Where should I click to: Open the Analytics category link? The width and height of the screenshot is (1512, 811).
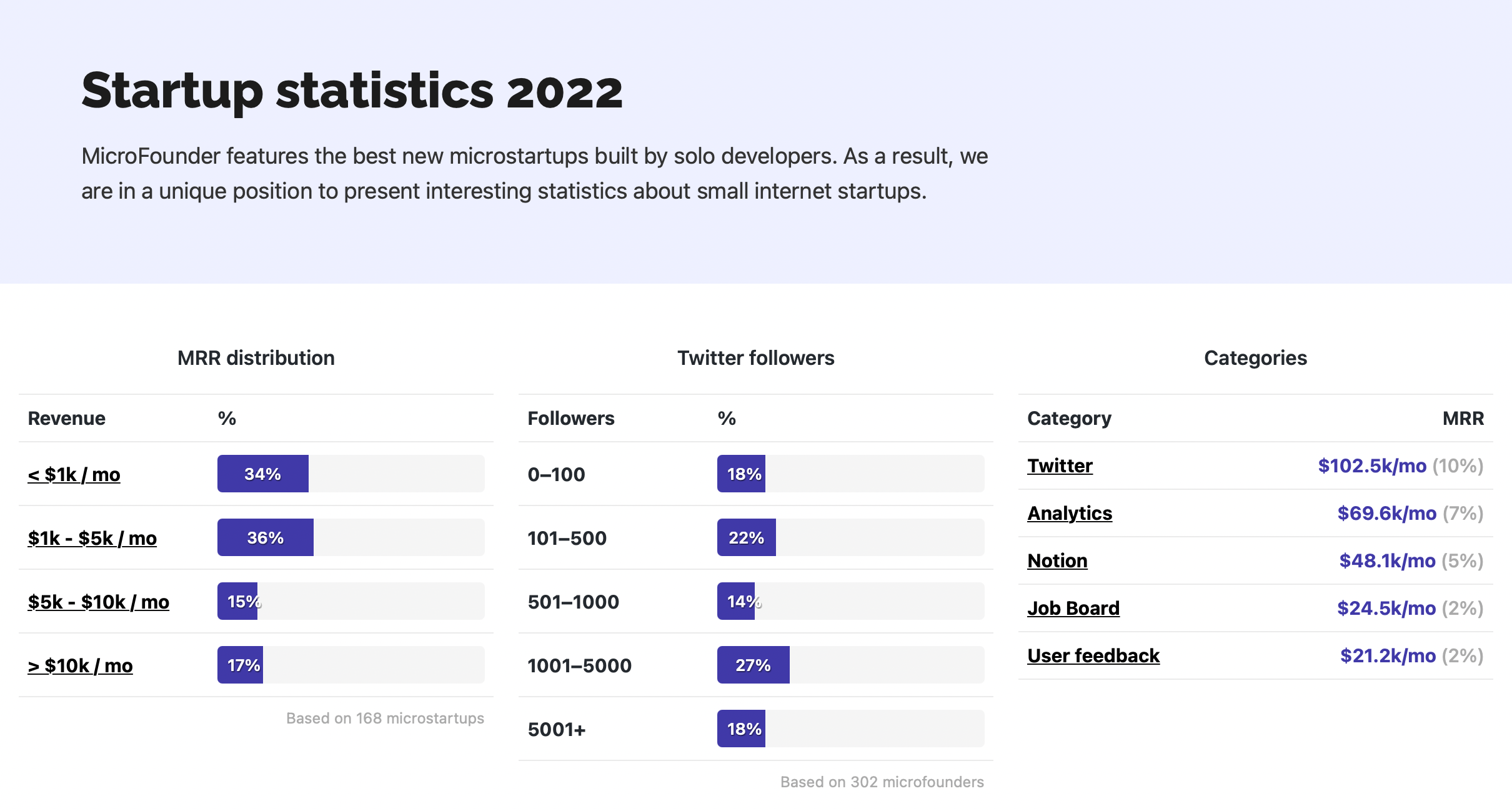(x=1070, y=514)
